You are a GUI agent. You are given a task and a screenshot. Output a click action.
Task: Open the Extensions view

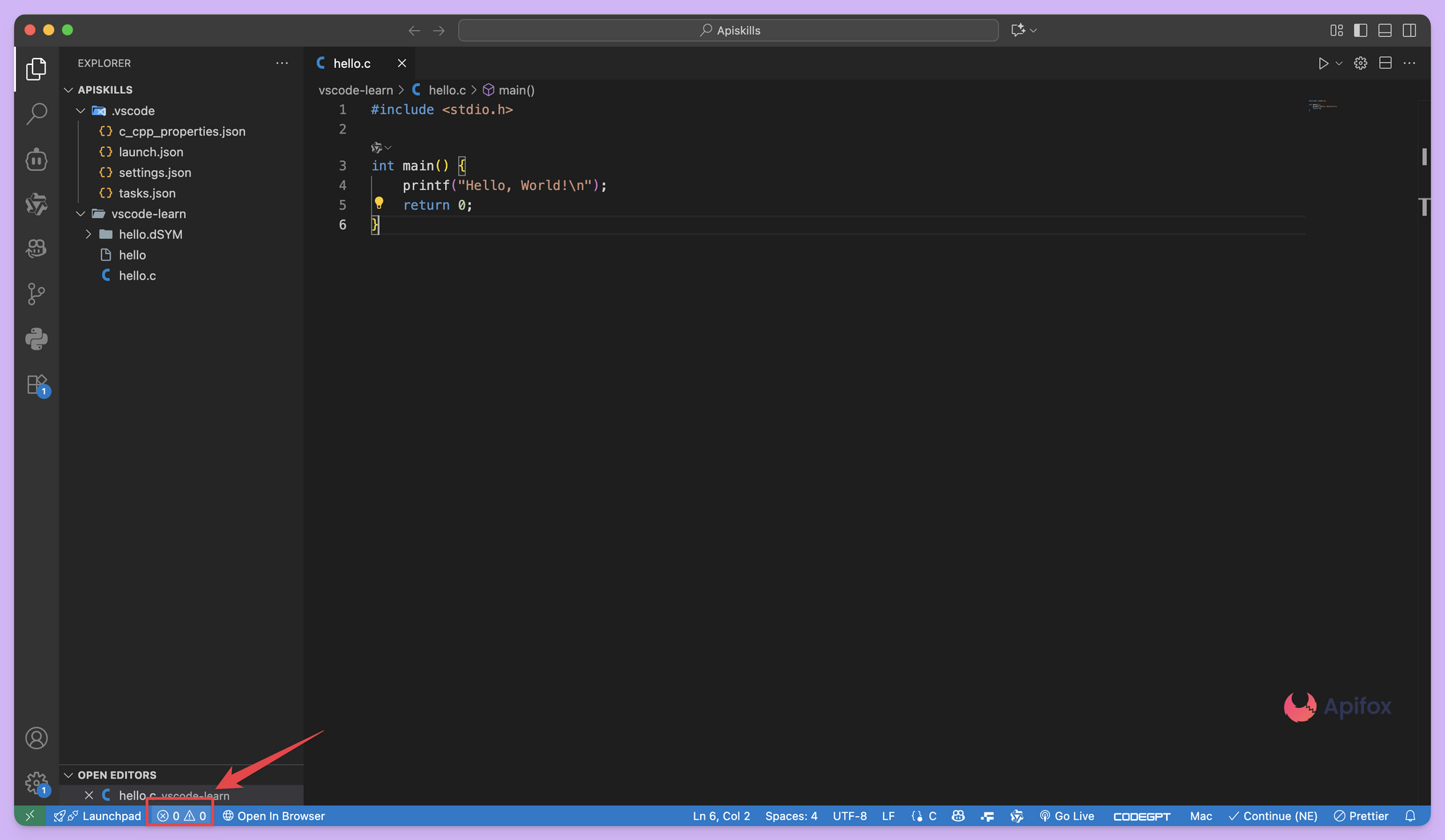(x=36, y=384)
